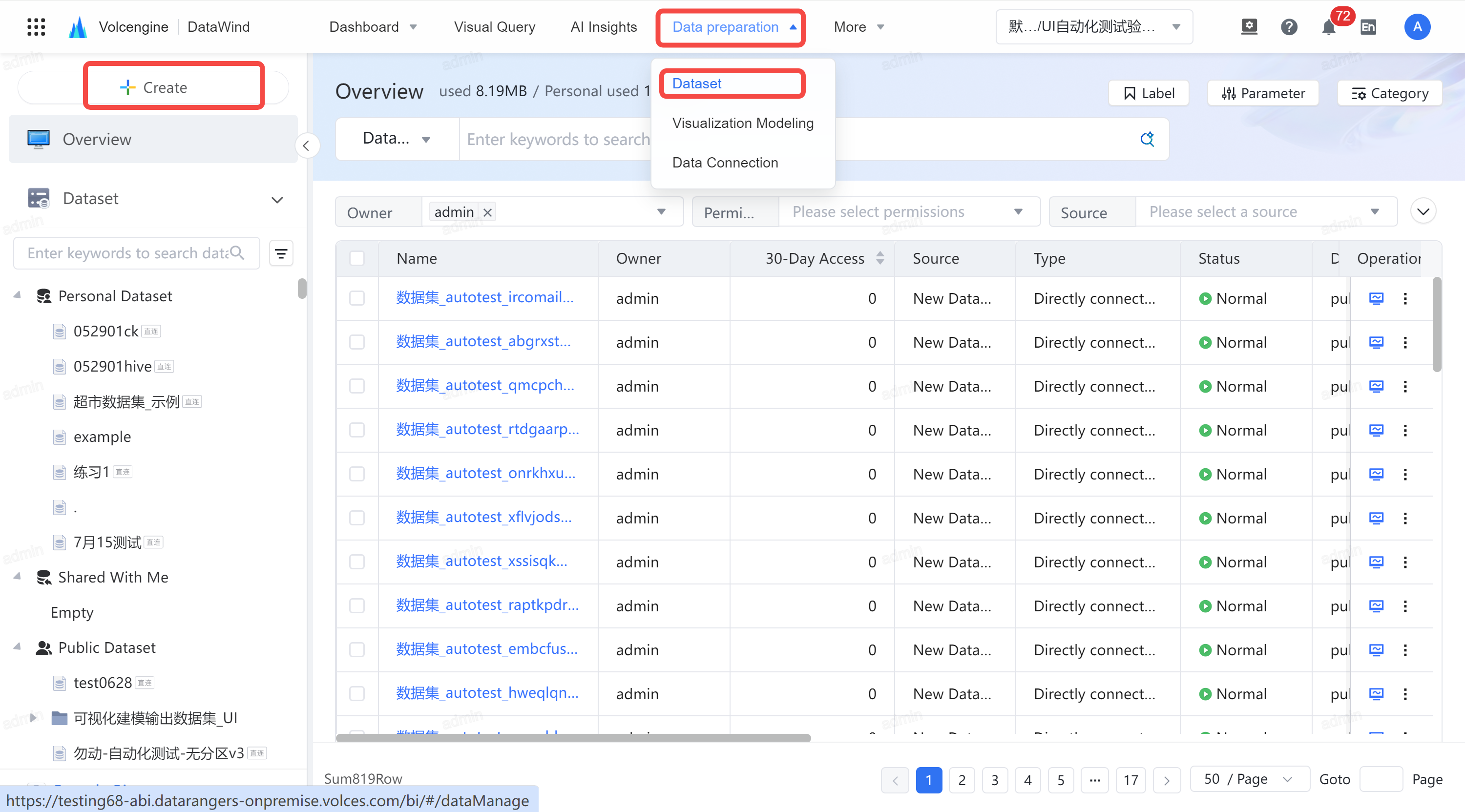Expand the 可视化建模输出数据集_UI folder
The image size is (1465, 812).
[33, 718]
